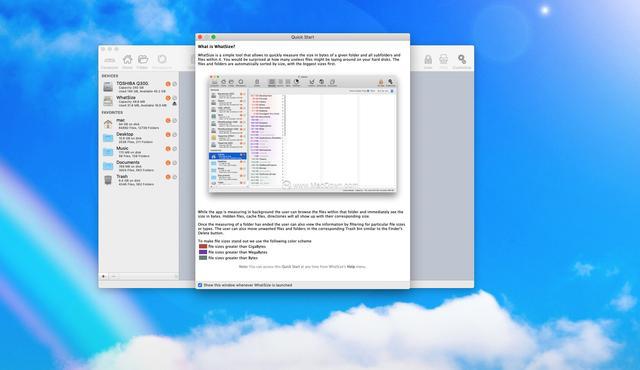This screenshot has height=370, width=640.
Task: Uncheck 'Show this window whenever WhatSize is launched'
Action: [200, 285]
